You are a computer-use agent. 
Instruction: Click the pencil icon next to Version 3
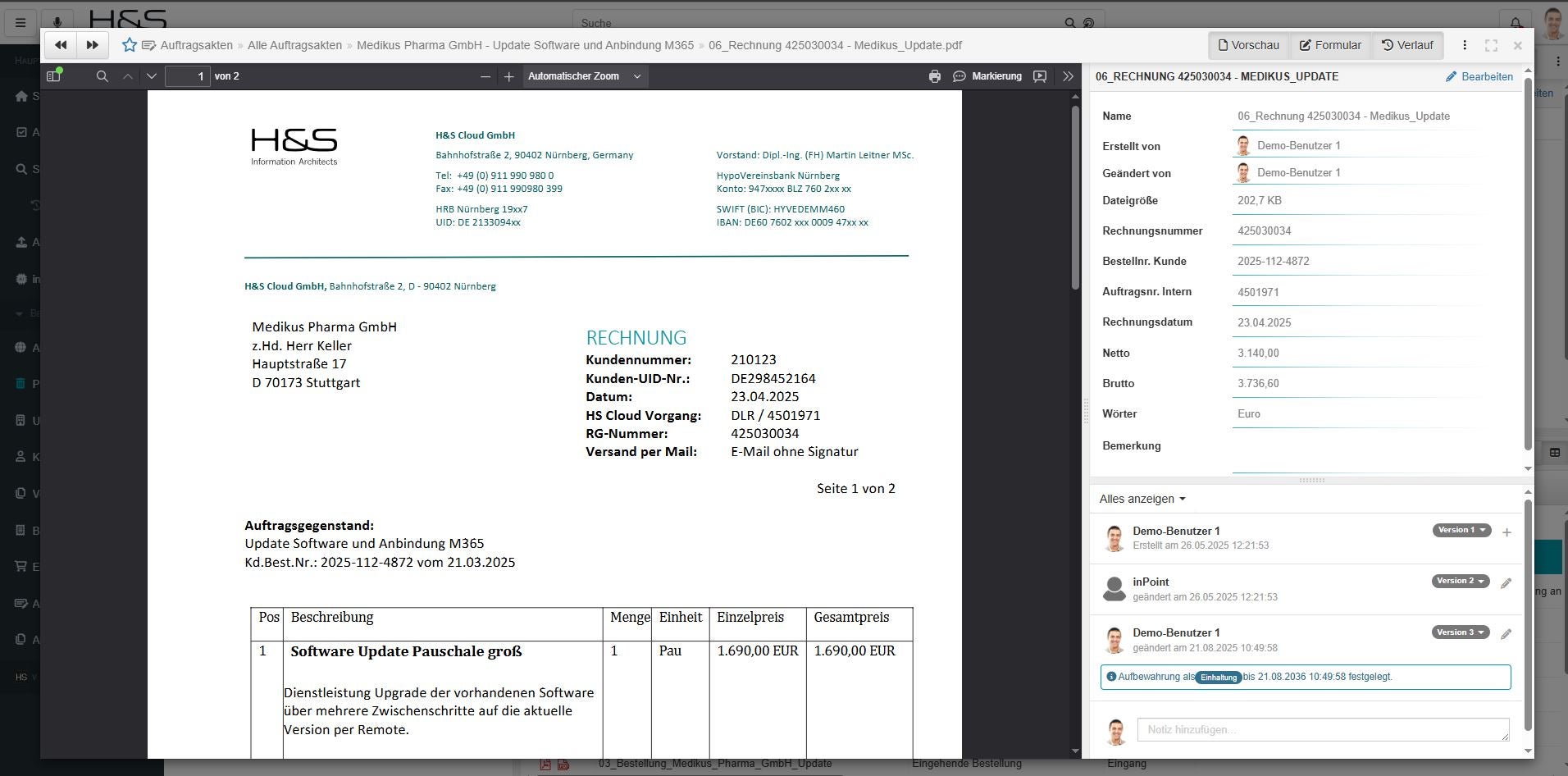pyautogui.click(x=1506, y=634)
